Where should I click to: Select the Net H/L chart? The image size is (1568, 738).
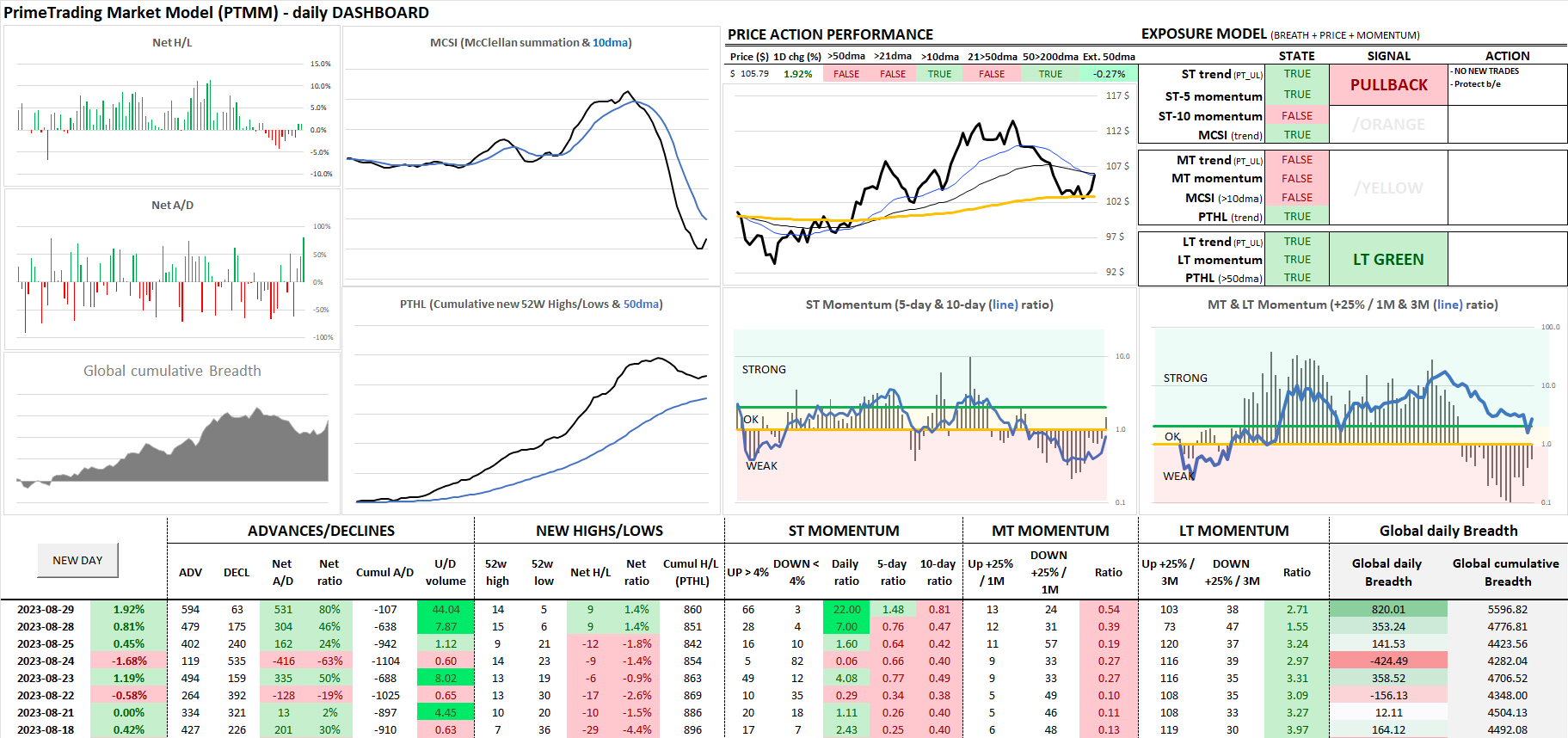point(172,107)
